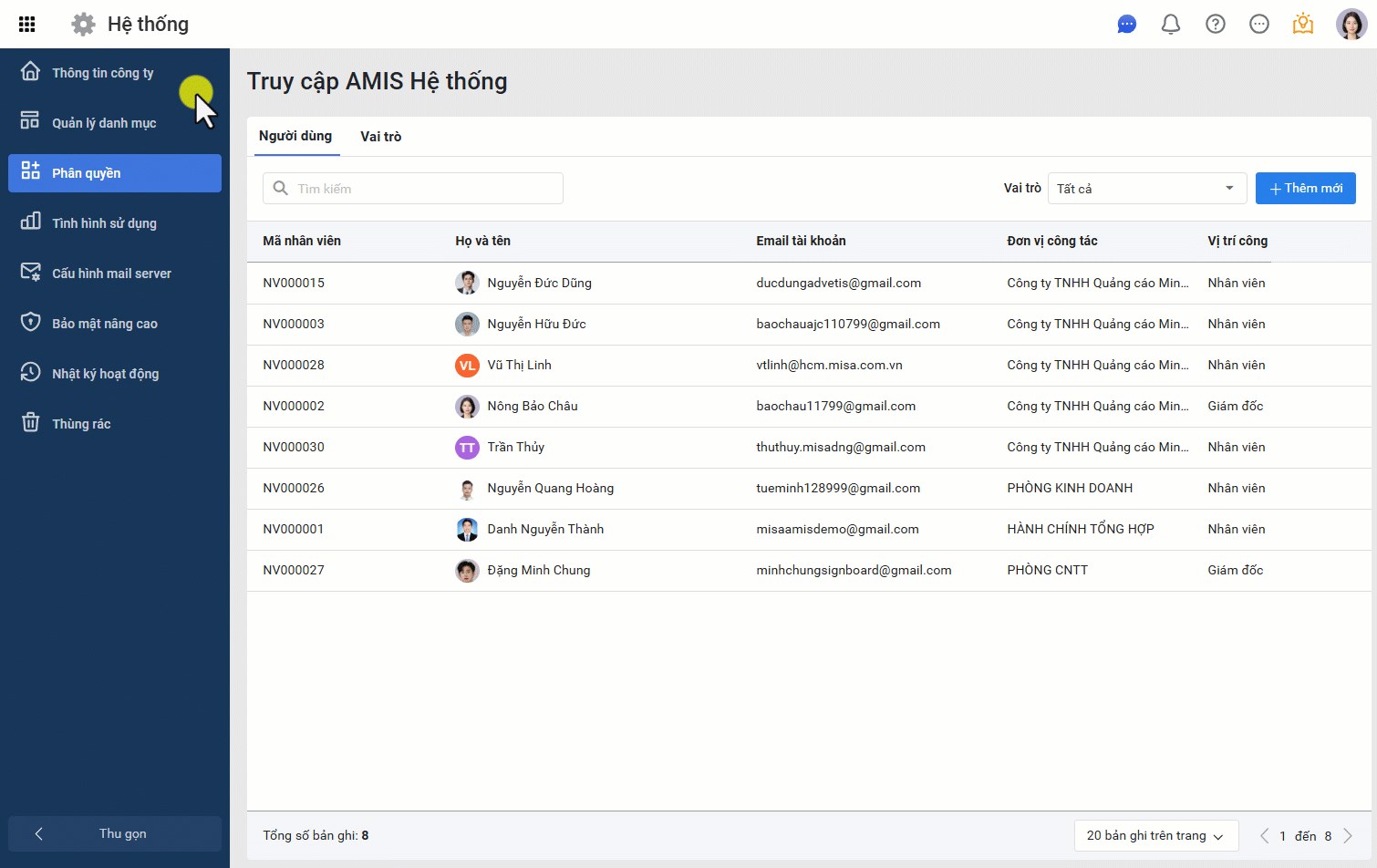Click the more options ellipsis icon
Image resolution: width=1377 pixels, height=868 pixels.
click(1259, 25)
